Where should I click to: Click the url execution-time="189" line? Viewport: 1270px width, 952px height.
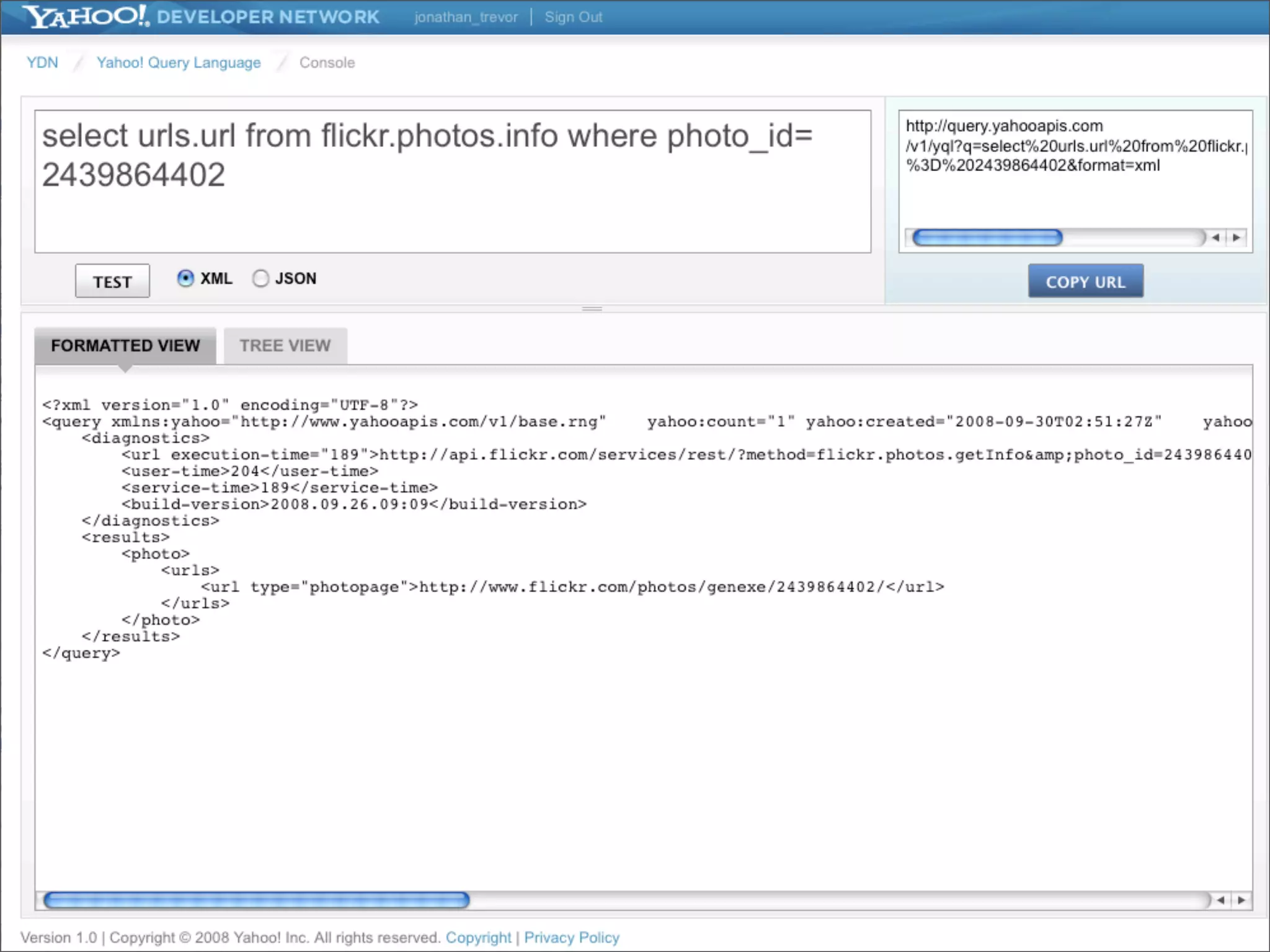pos(686,455)
